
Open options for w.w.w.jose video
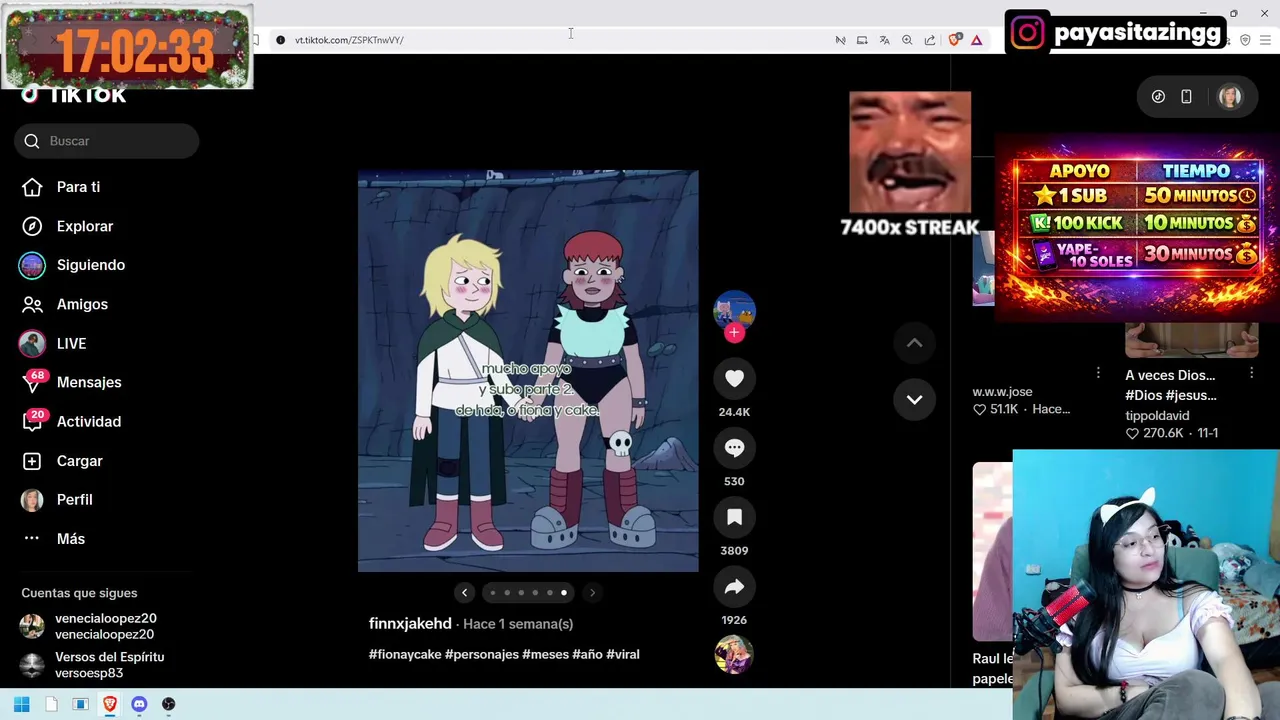point(1098,373)
